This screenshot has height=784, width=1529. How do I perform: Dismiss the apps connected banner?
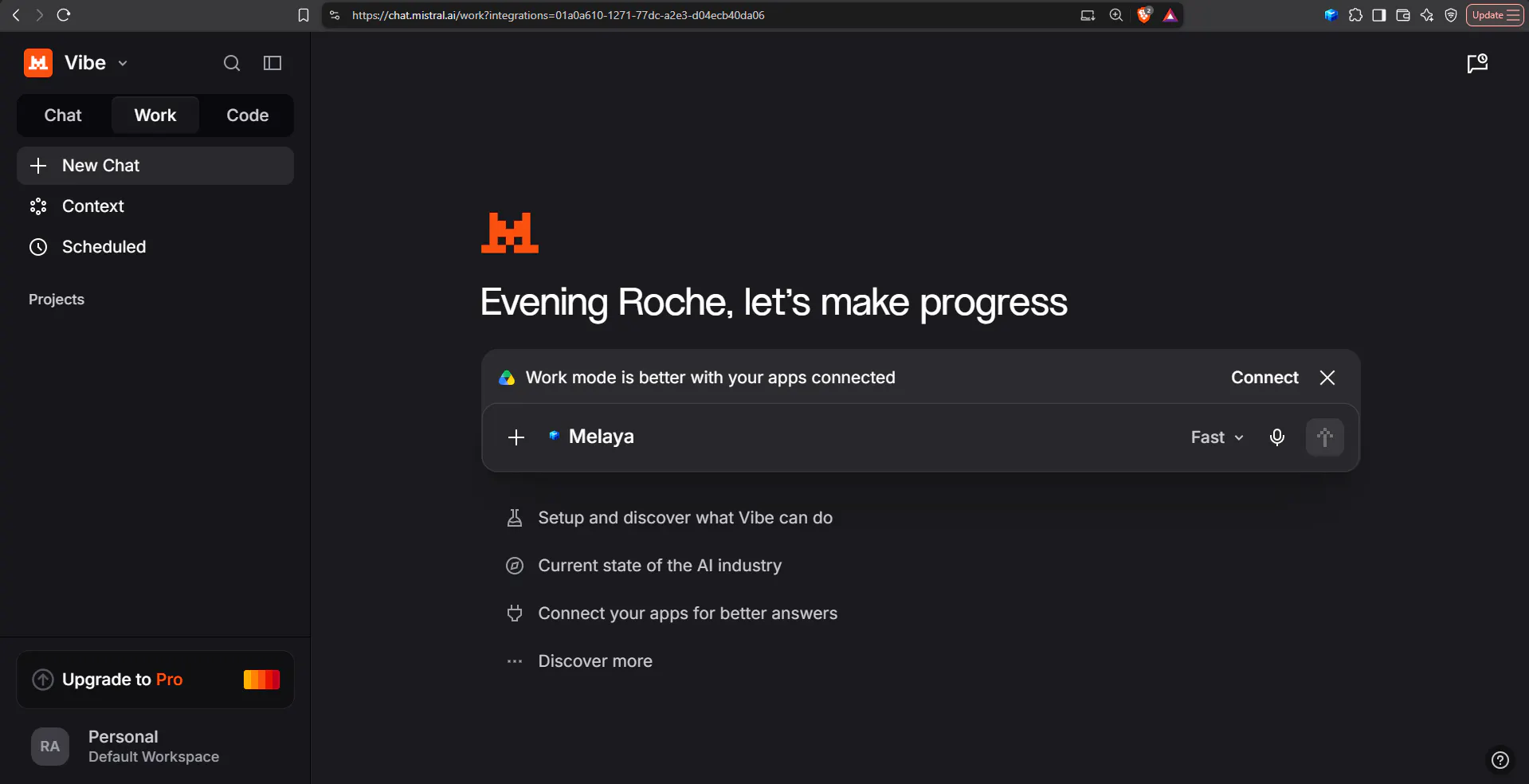[1327, 378]
